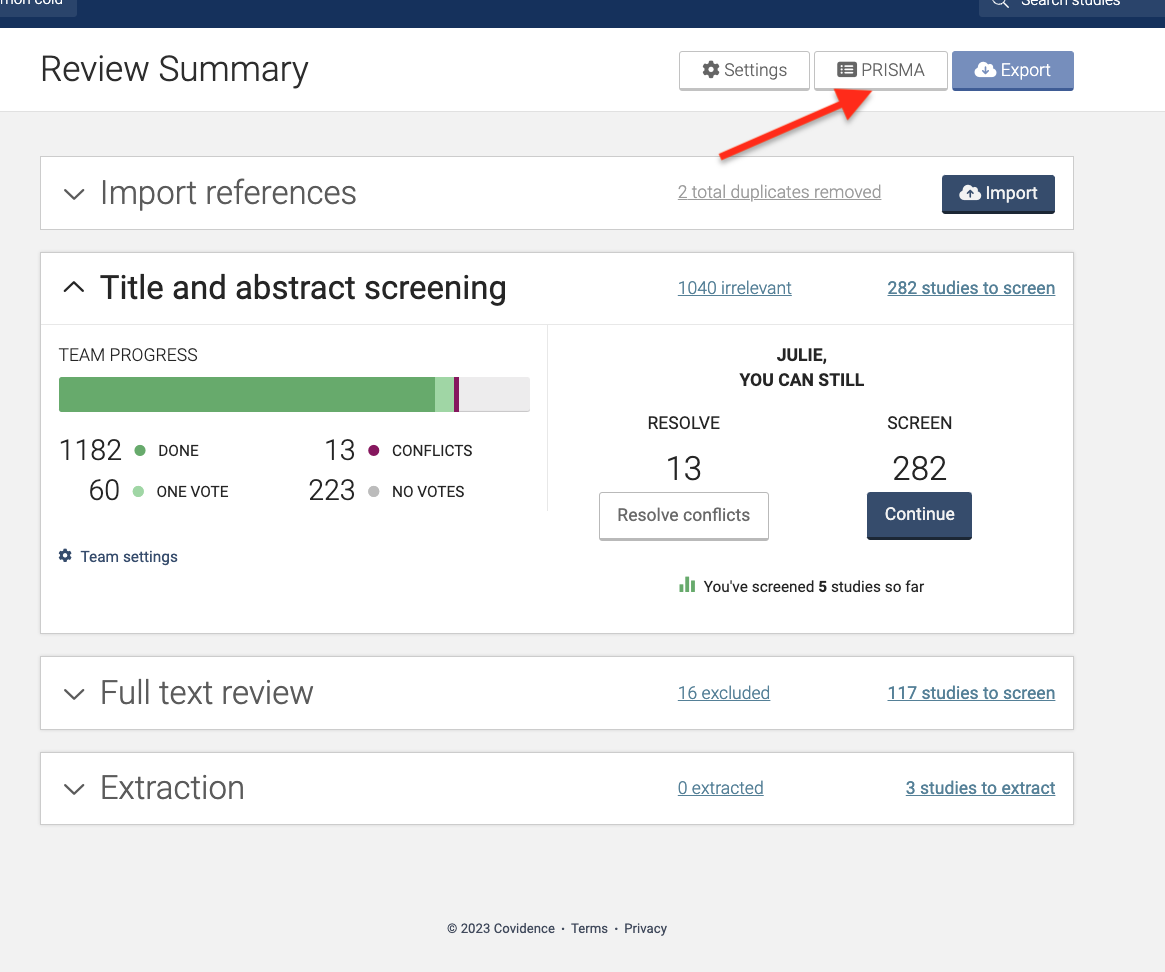Click the search studies magnifier icon

[1000, 3]
